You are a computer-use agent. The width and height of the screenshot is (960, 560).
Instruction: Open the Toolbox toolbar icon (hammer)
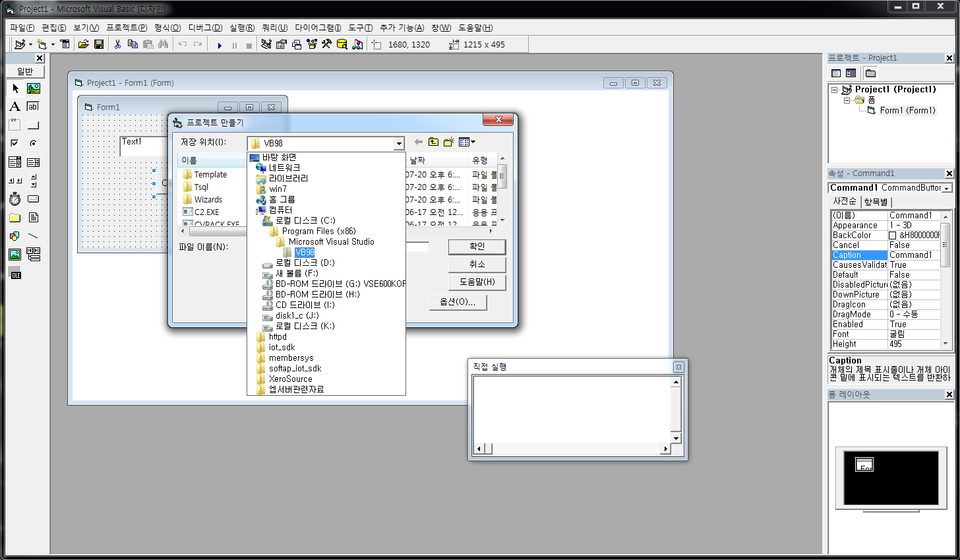pos(326,44)
